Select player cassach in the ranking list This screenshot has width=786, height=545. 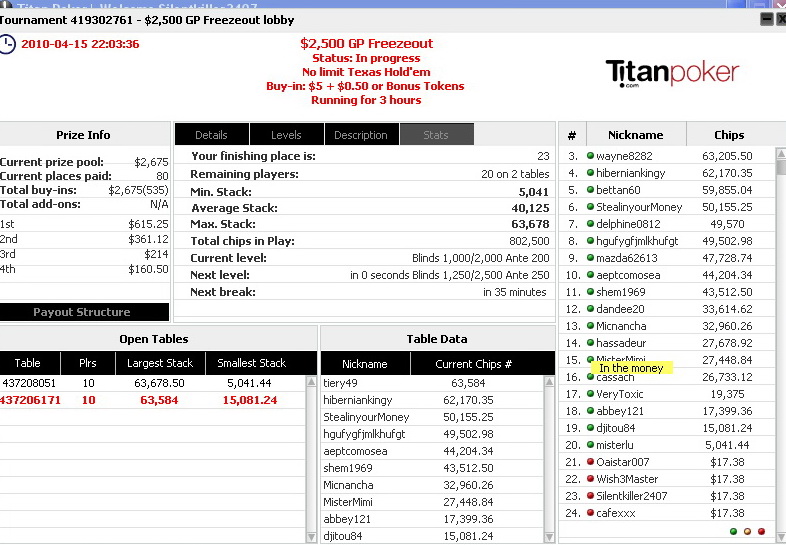click(x=667, y=377)
